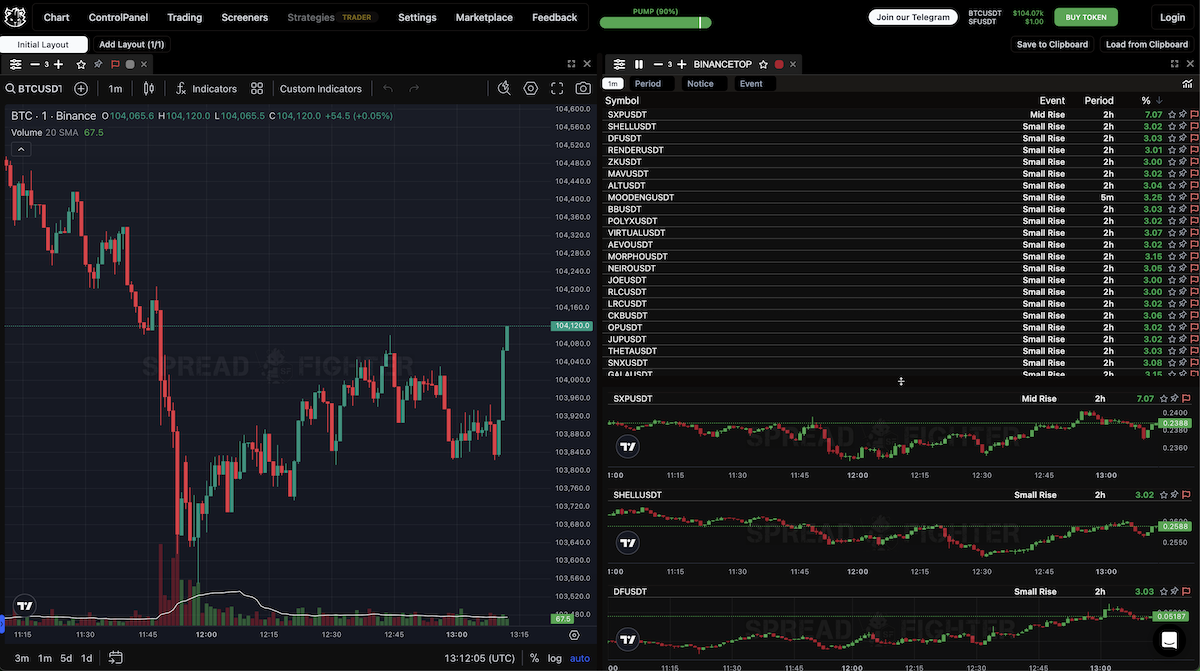Open the chart panel settings sliders icon
This screenshot has height=671, width=1200.
16,64
